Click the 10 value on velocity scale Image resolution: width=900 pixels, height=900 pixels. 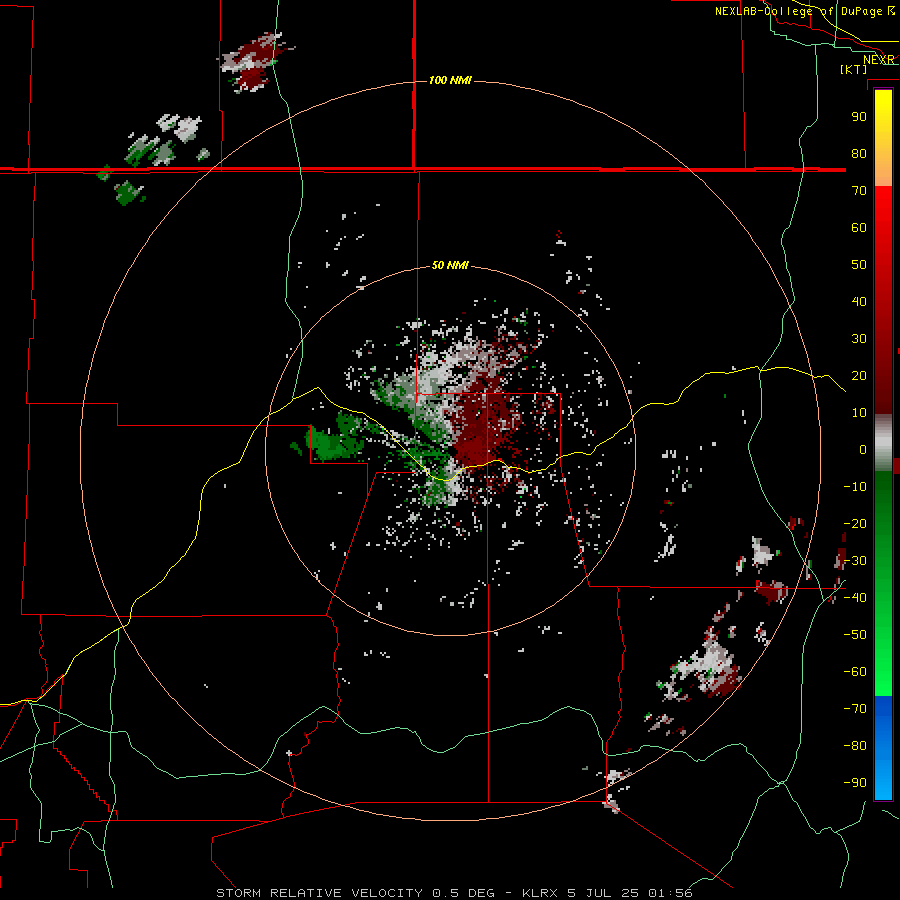pyautogui.click(x=859, y=413)
